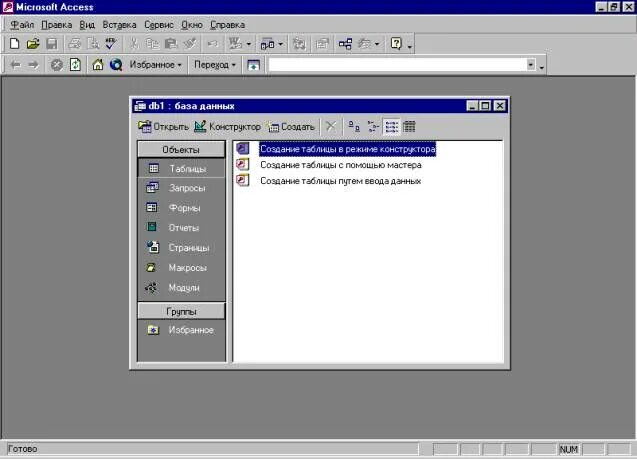Click the web toolbar Back arrow
Image resolution: width=637 pixels, height=459 pixels.
point(15,65)
